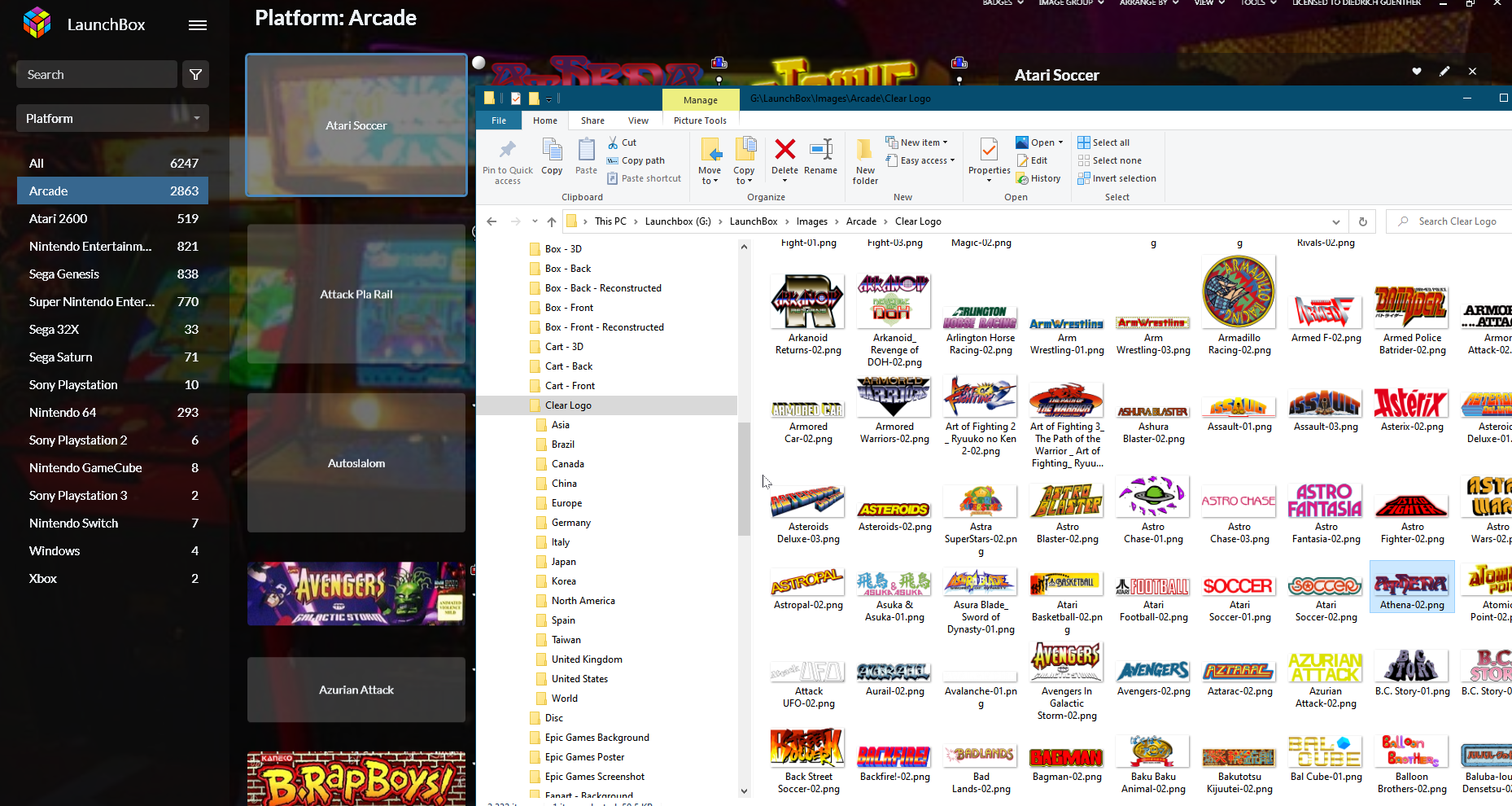Open the Picture Tools tab
Viewport: 1512px width, 806px height.
click(700, 120)
